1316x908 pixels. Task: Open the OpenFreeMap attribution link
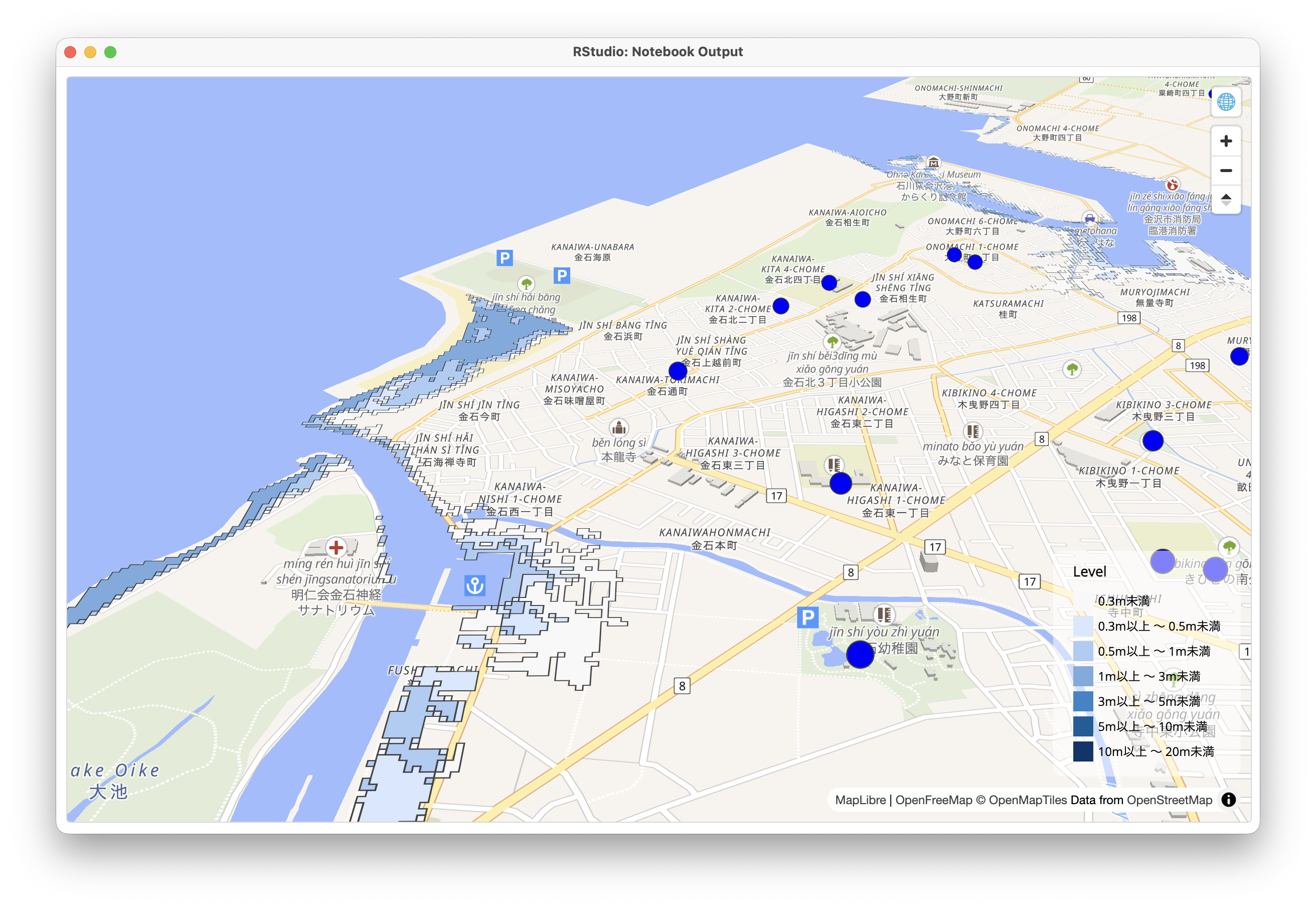click(933, 800)
